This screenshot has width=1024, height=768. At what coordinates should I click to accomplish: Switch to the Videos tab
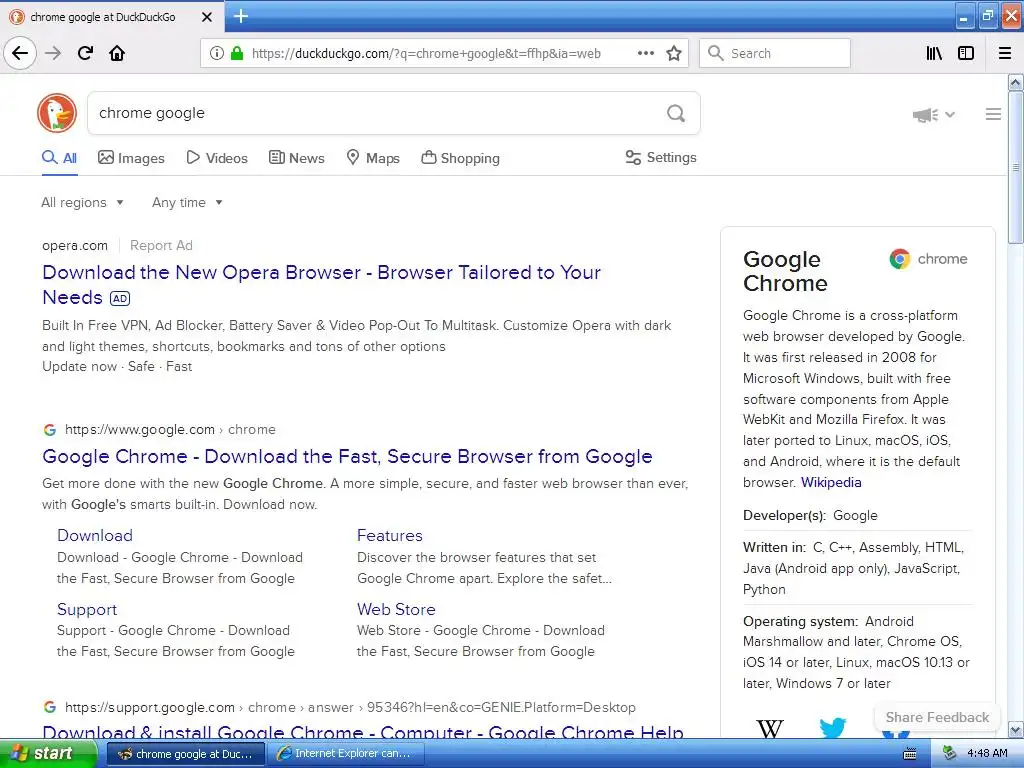pyautogui.click(x=217, y=158)
